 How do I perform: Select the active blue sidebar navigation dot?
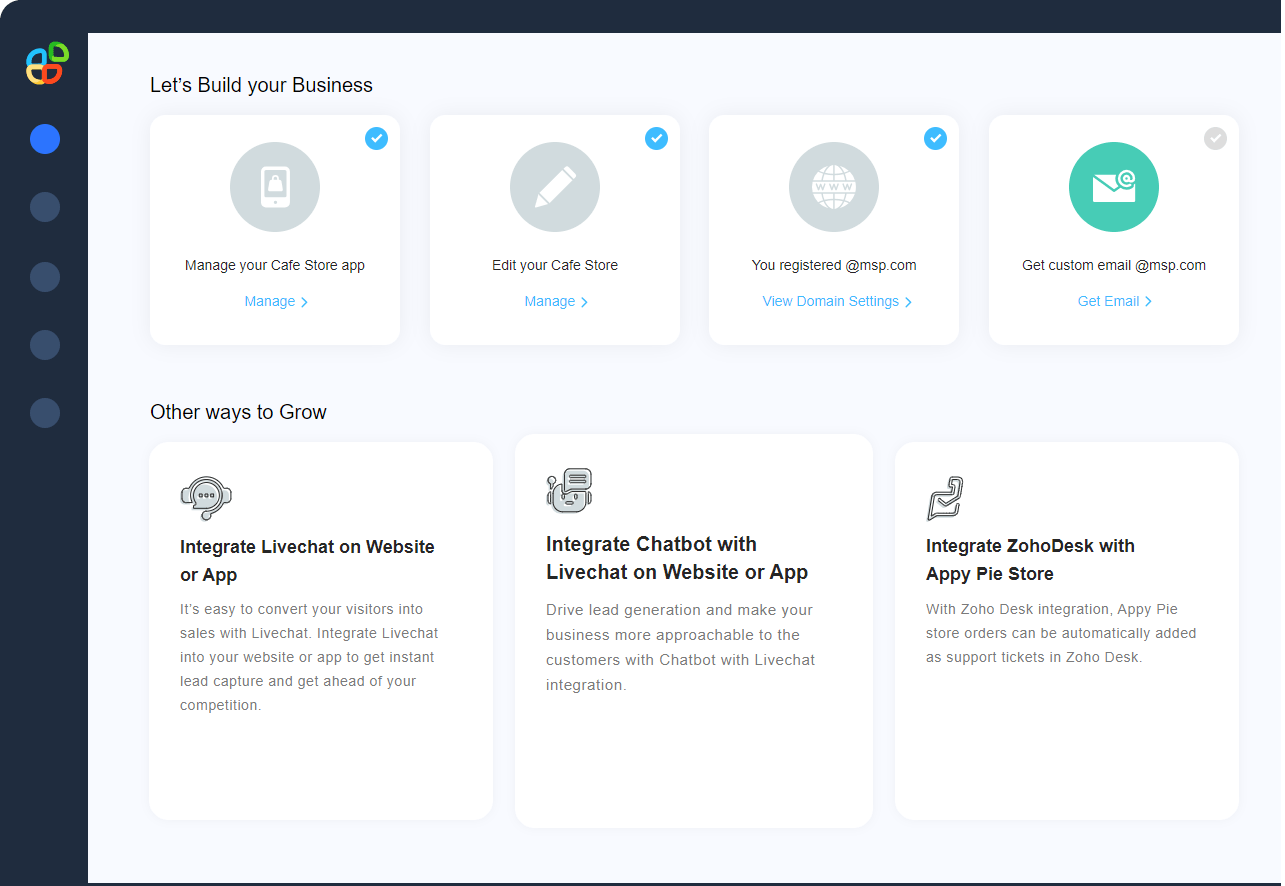coord(45,139)
